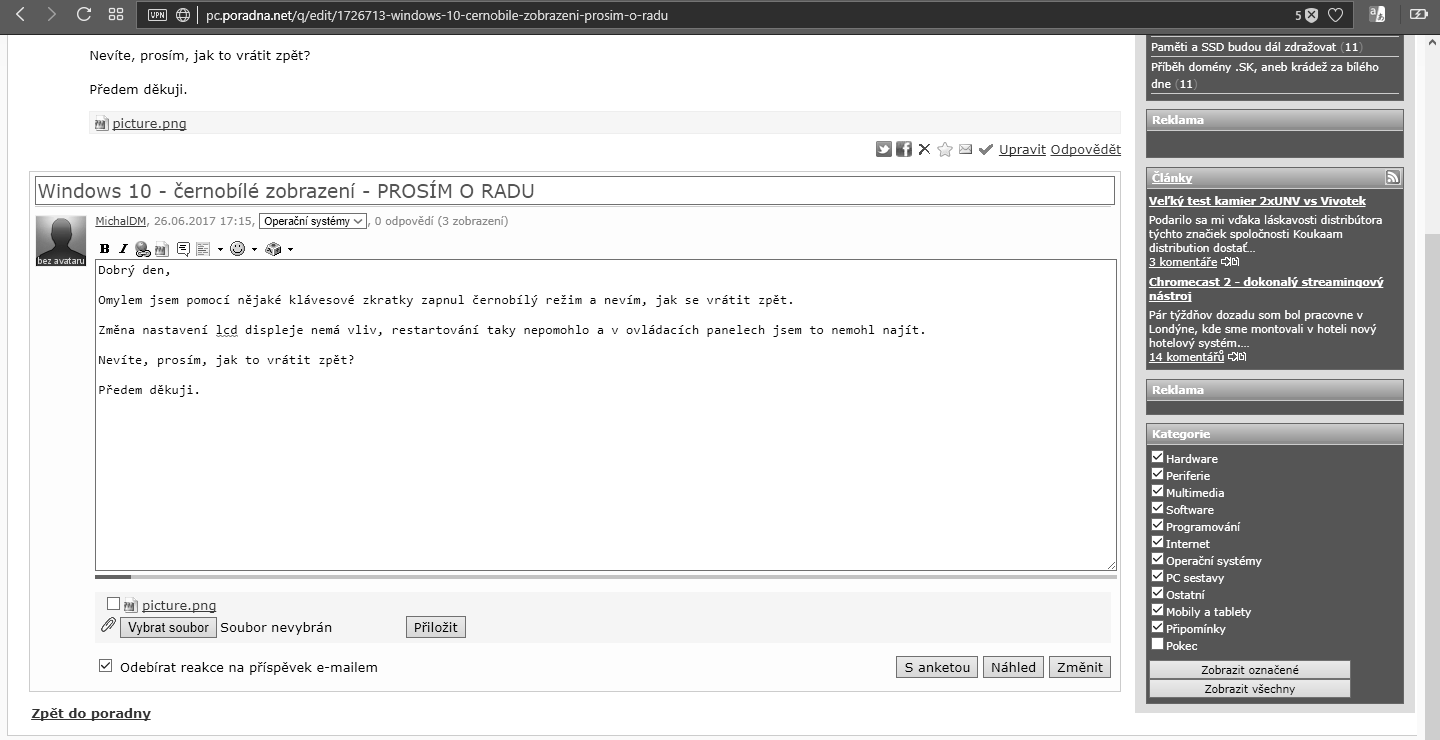Click the browser address bar URL
This screenshot has height=740, width=1440.
[x=437, y=15]
